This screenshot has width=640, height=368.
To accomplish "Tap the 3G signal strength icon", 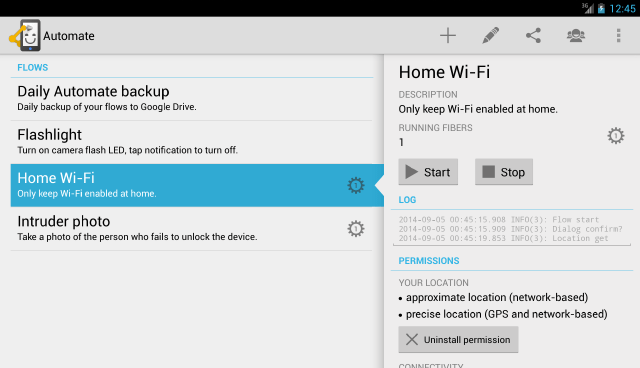I will [x=588, y=8].
